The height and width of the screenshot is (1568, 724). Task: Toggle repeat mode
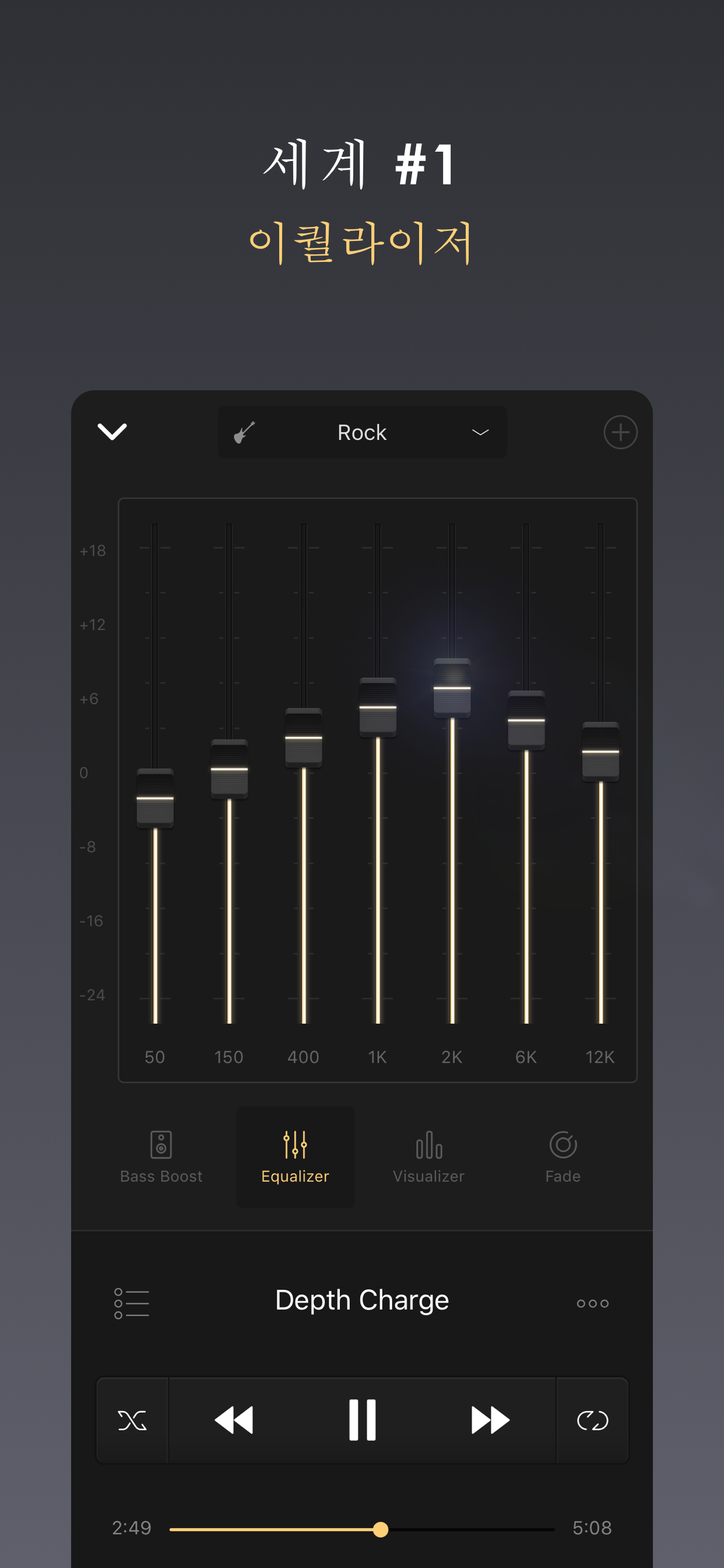click(x=593, y=1420)
